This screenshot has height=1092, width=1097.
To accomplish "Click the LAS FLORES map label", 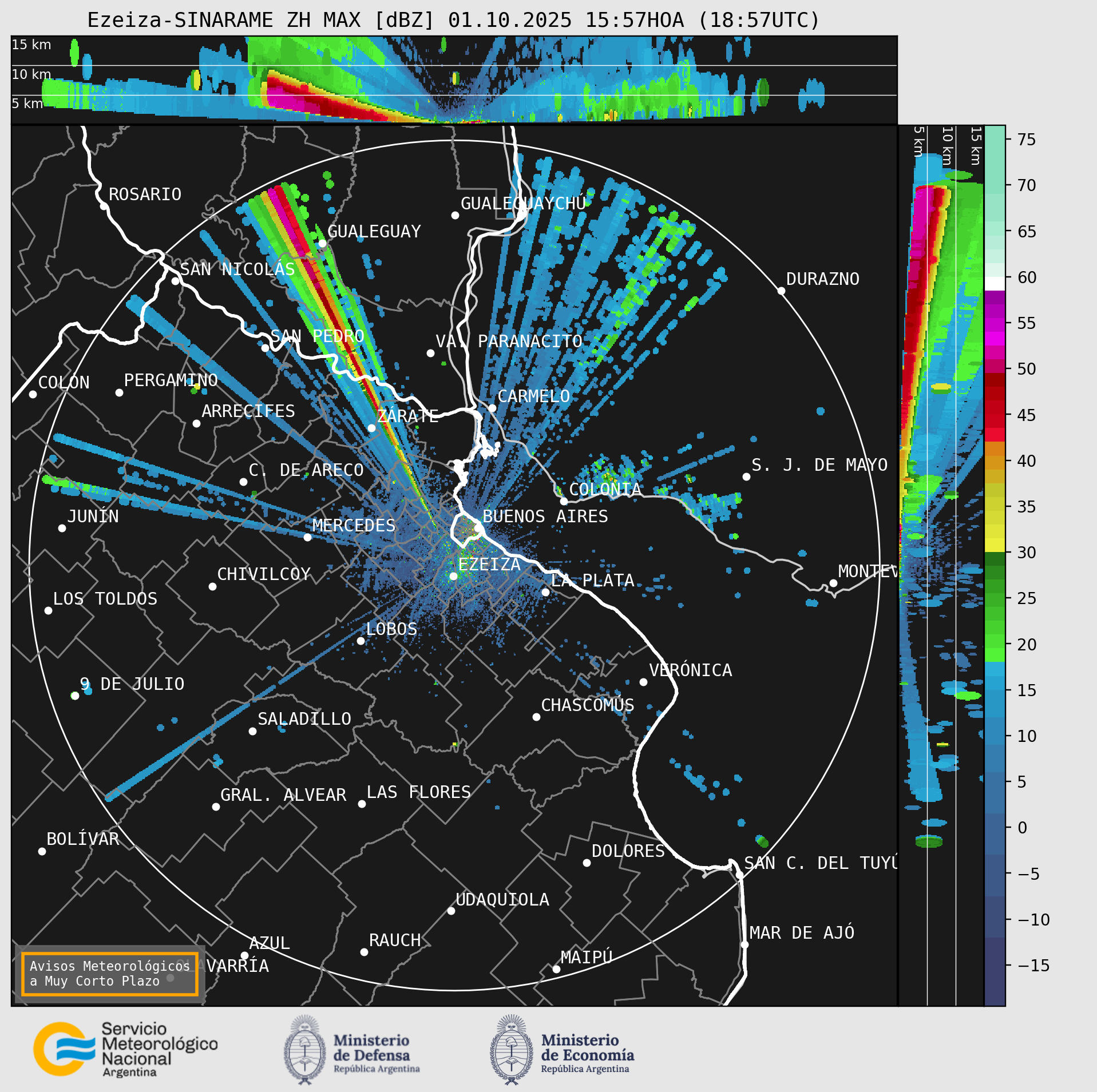I will [419, 792].
